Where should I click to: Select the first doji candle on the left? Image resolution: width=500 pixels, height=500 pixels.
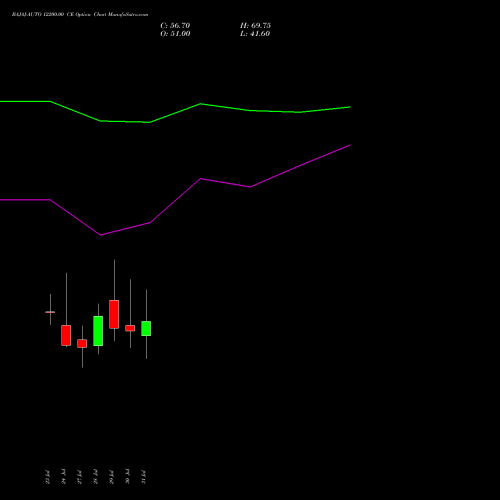click(50, 312)
